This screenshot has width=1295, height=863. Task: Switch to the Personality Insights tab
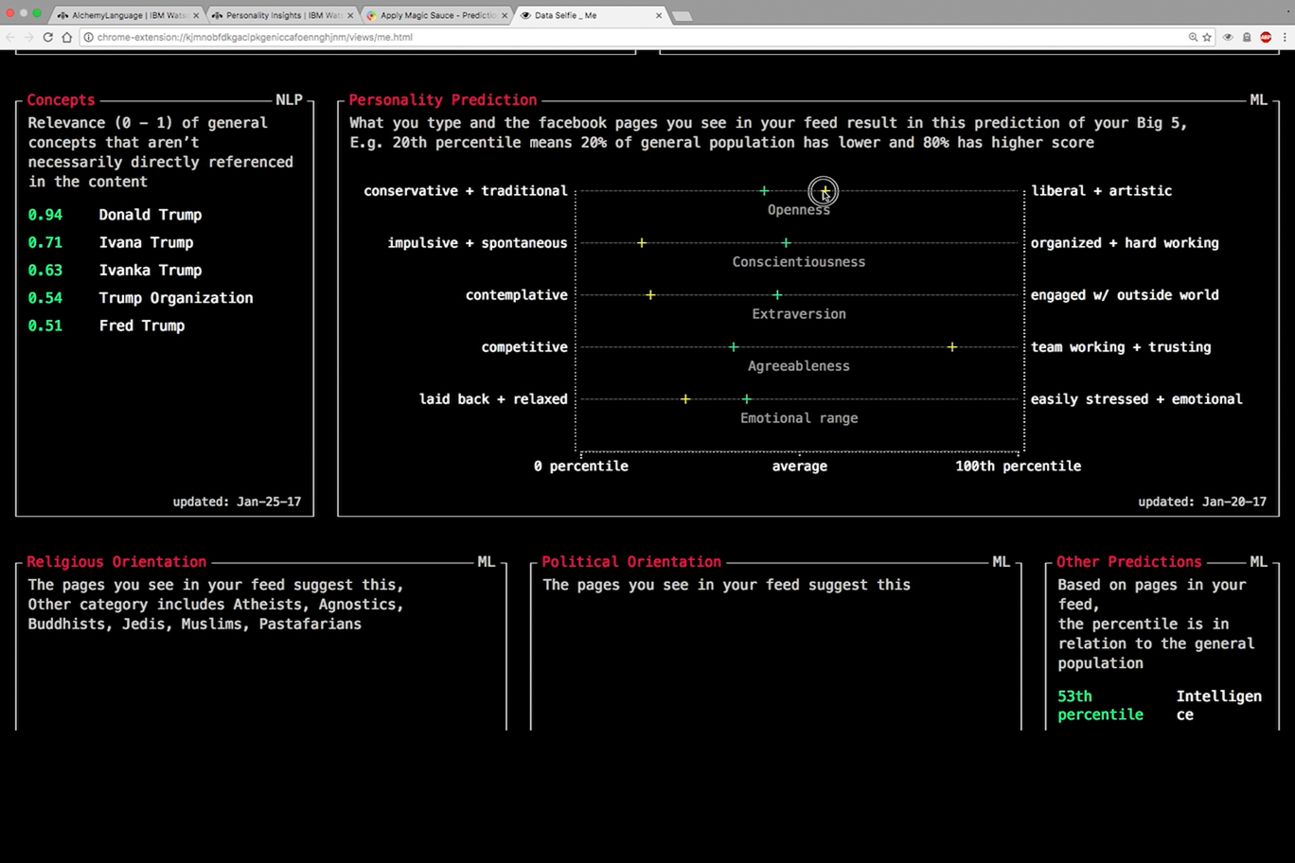coord(280,16)
